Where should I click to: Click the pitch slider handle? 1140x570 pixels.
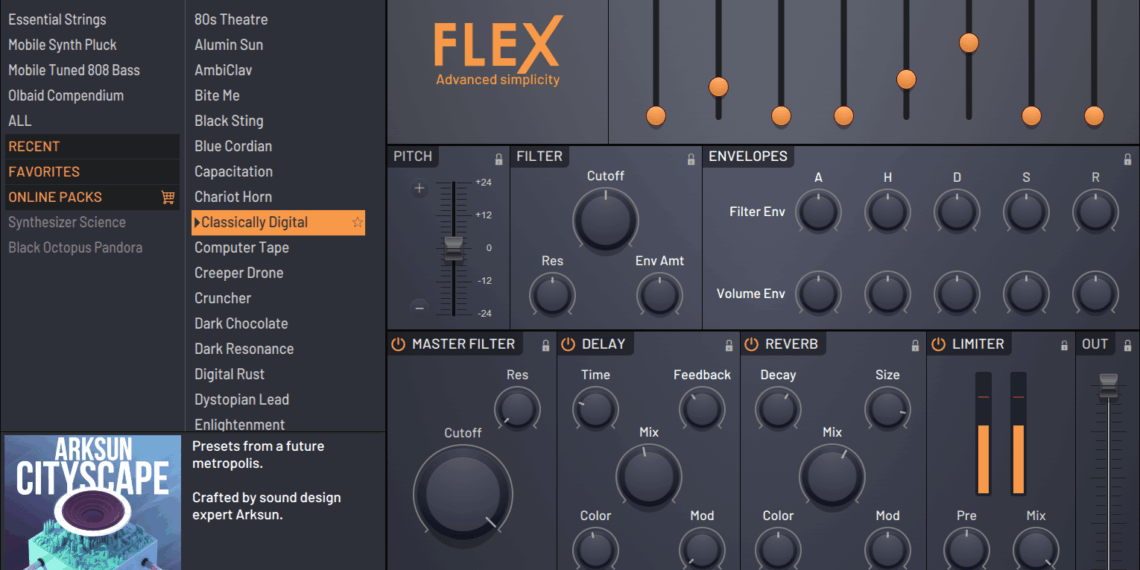453,249
